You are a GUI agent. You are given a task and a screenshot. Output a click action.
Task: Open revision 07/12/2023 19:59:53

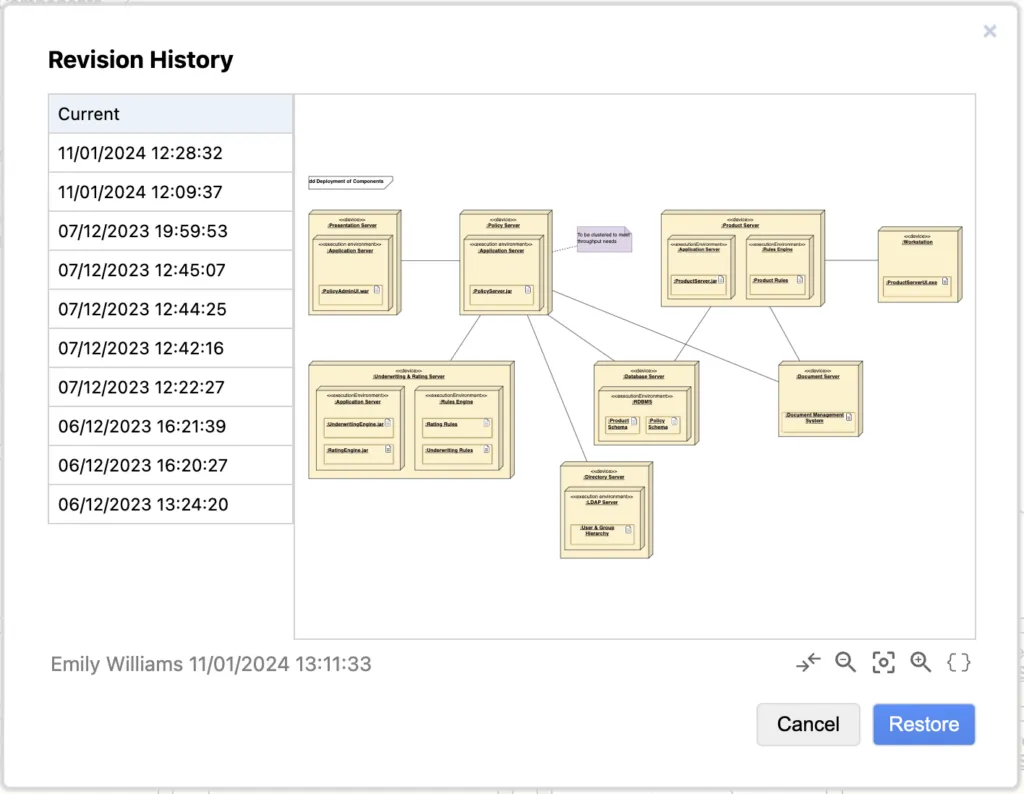tap(170, 231)
